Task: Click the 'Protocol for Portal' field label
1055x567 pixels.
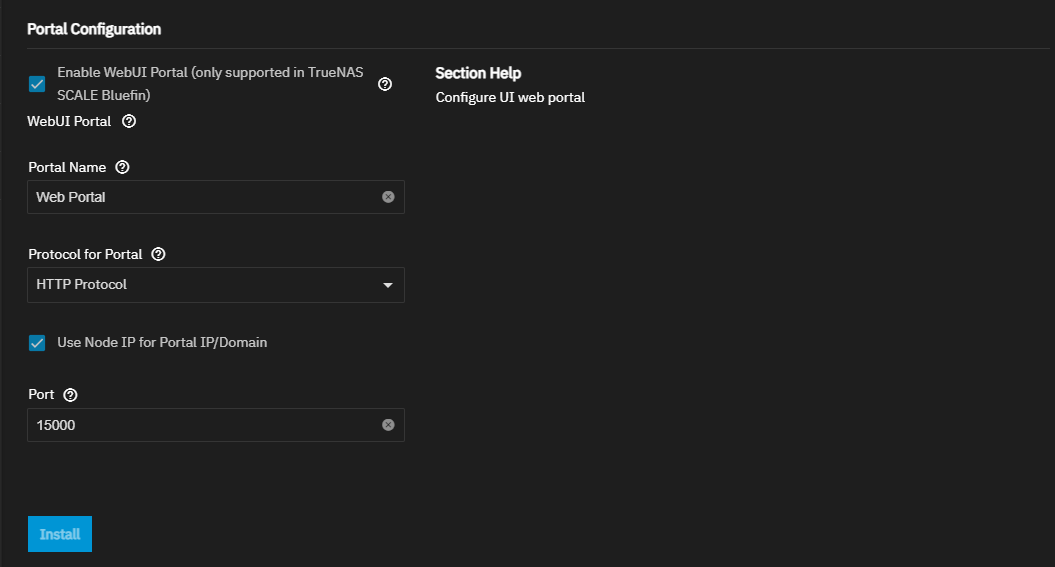Action: point(85,254)
